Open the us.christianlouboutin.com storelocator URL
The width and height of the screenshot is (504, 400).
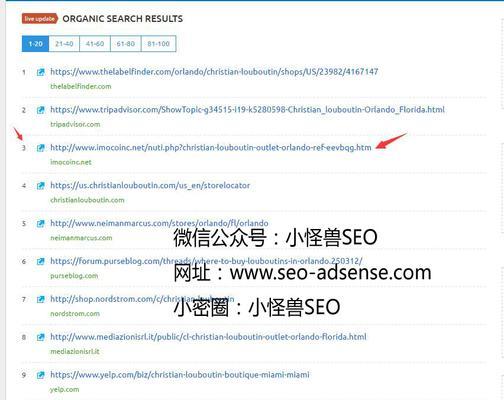[150, 185]
